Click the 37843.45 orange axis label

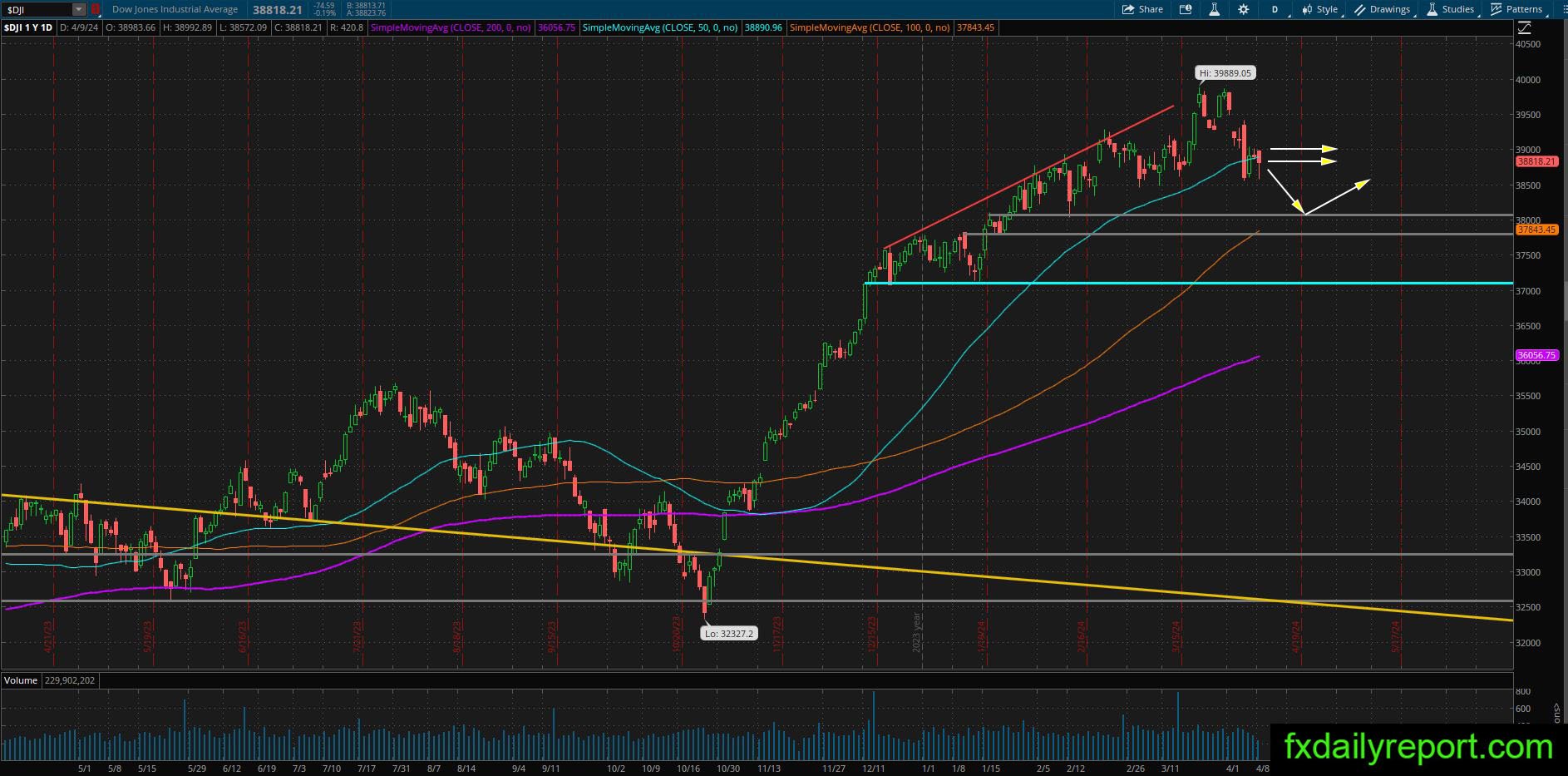pos(1536,230)
